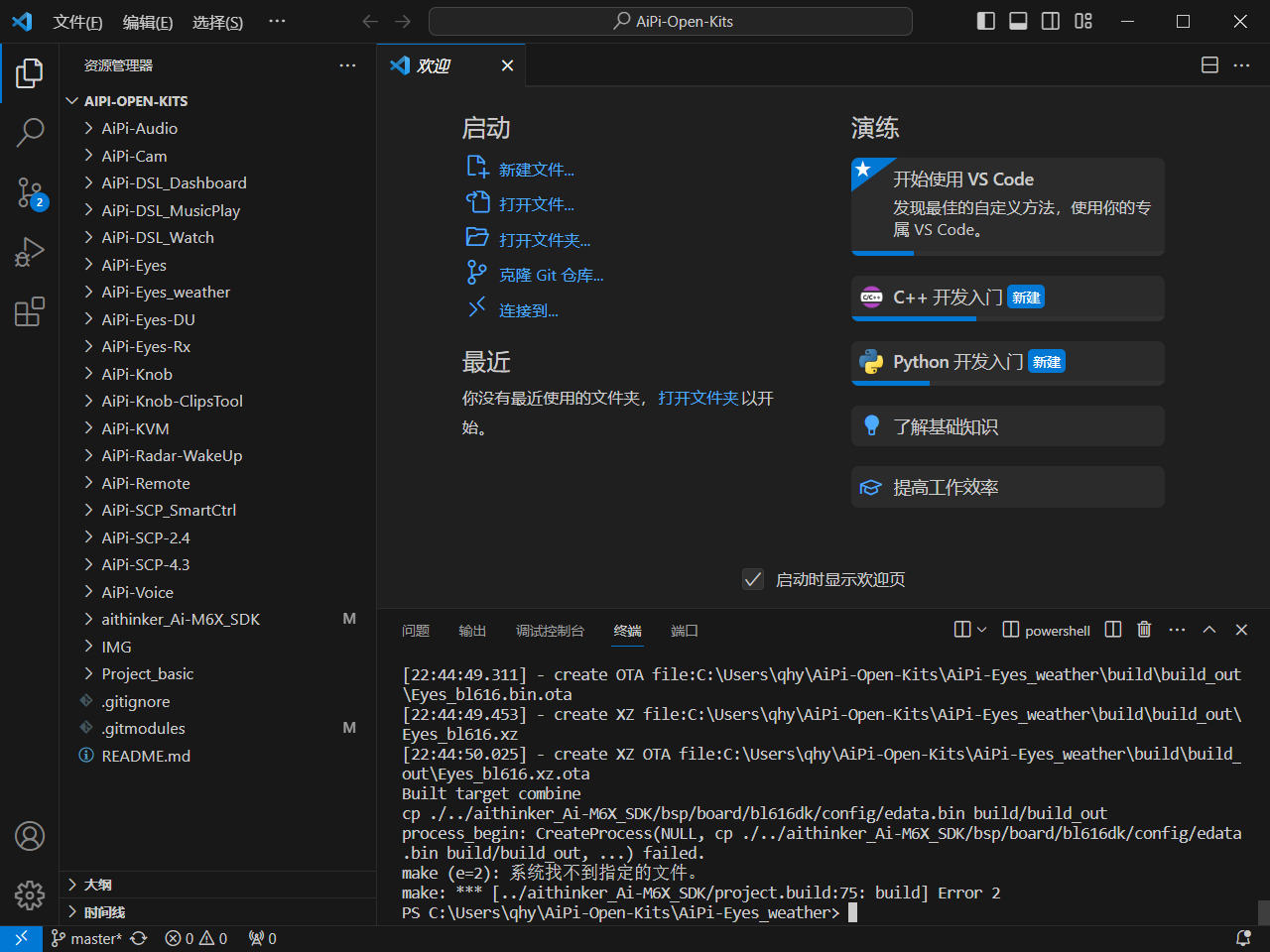Screen dimensions: 1270x952
Task: Open the Manage gear icon
Action: point(30,895)
